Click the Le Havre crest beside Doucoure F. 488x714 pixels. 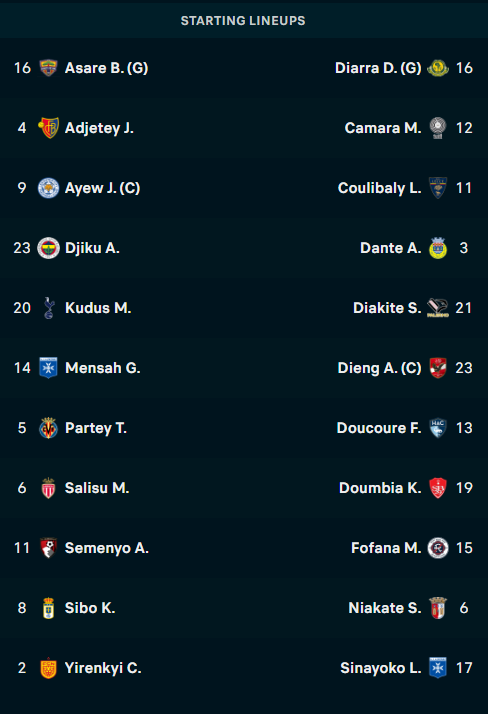[438, 428]
